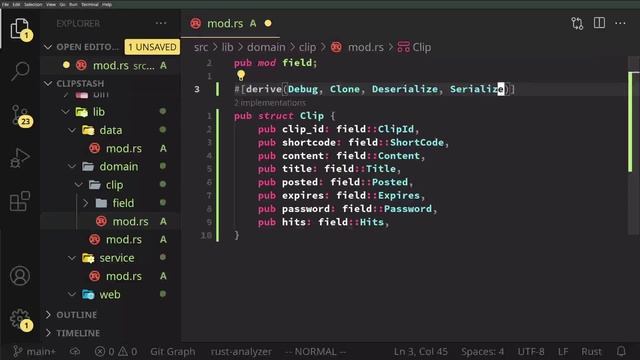The height and width of the screenshot is (360, 640).
Task: Select mod.rs in the Open Editors list
Action: click(111, 65)
